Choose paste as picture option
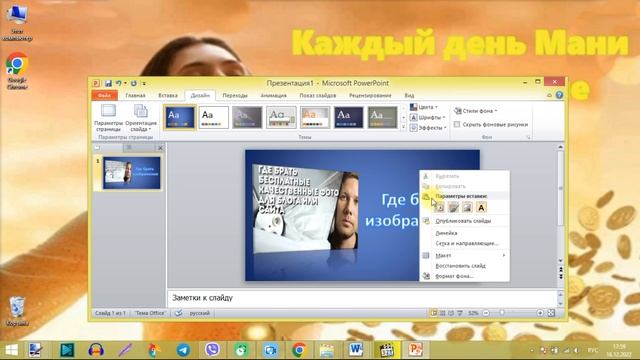 467,207
